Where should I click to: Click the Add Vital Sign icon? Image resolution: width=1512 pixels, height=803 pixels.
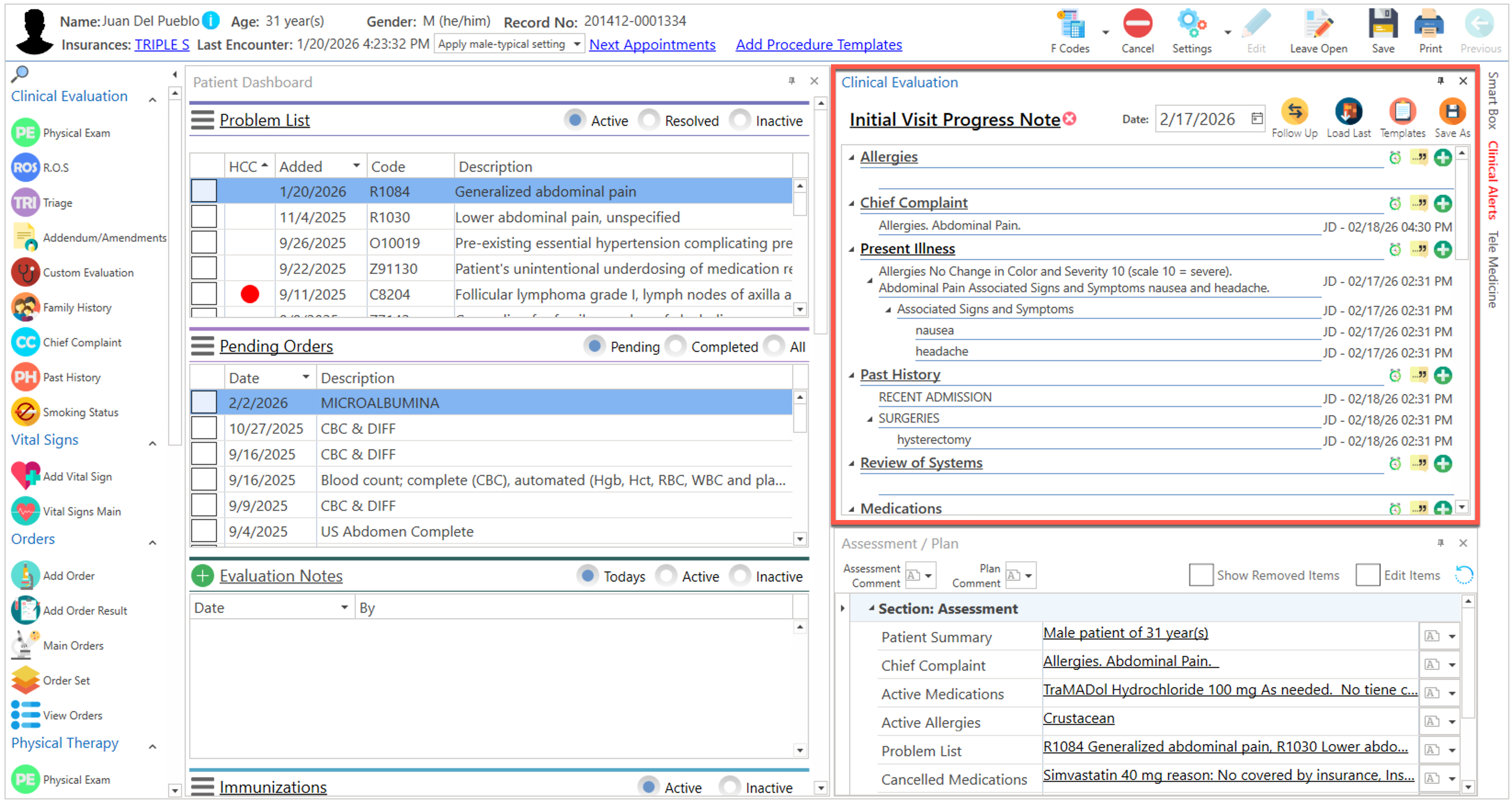point(25,476)
